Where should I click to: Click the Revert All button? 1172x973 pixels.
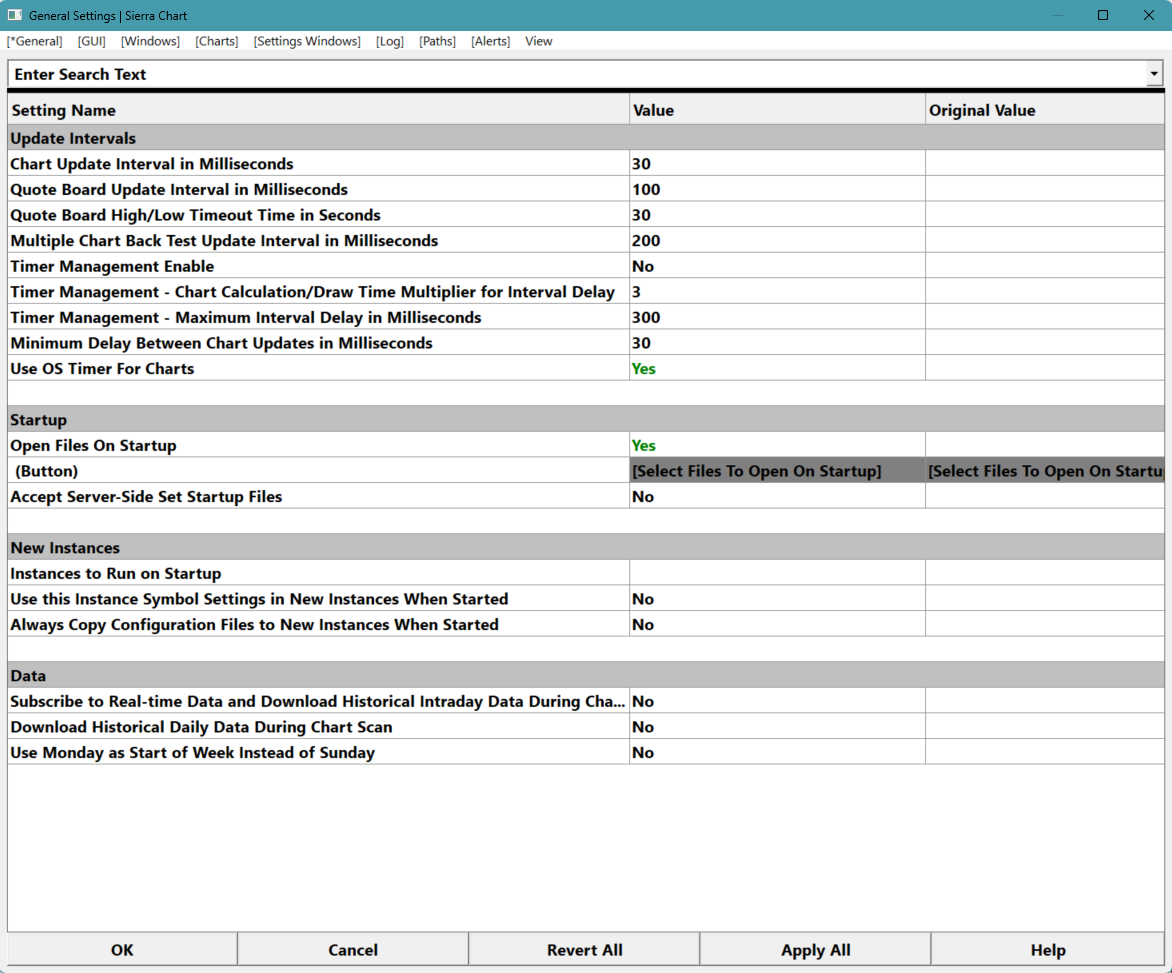click(x=585, y=950)
